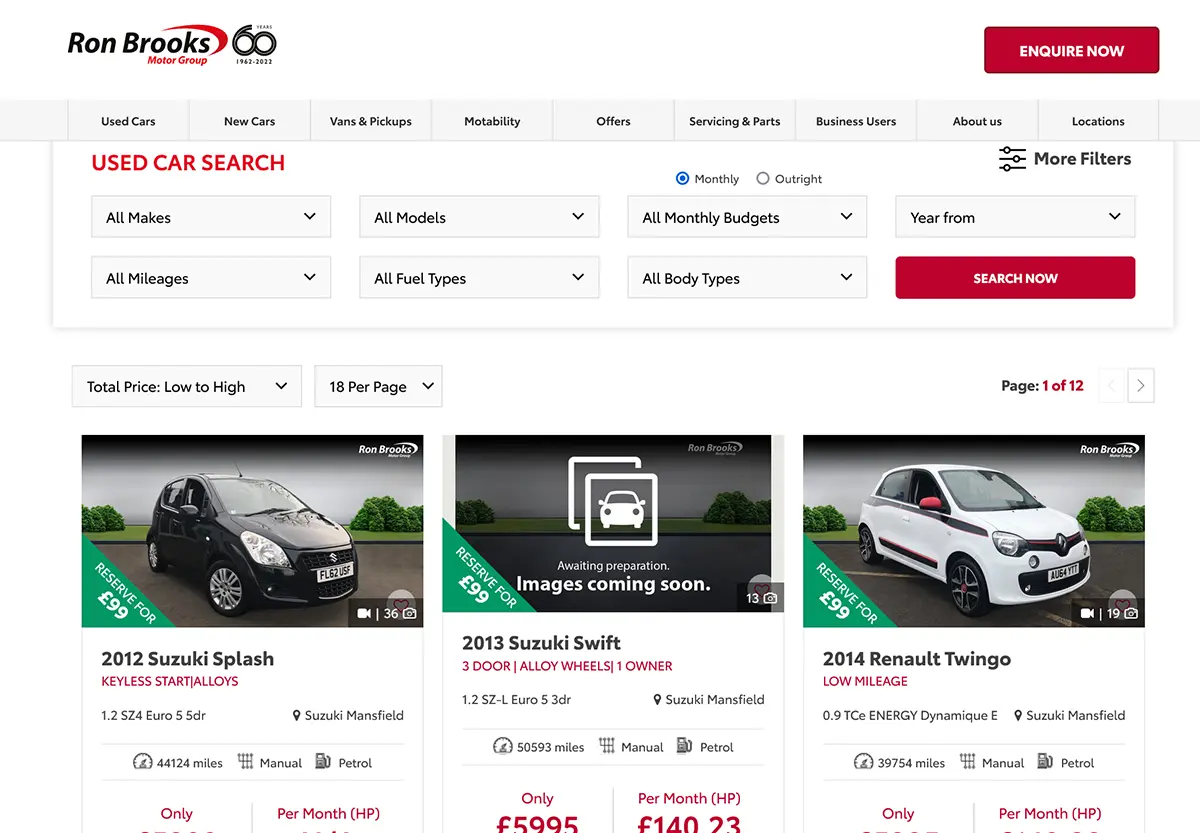Click the video icon on the Suzuki Splash card
This screenshot has width=1200, height=833.
(x=366, y=612)
